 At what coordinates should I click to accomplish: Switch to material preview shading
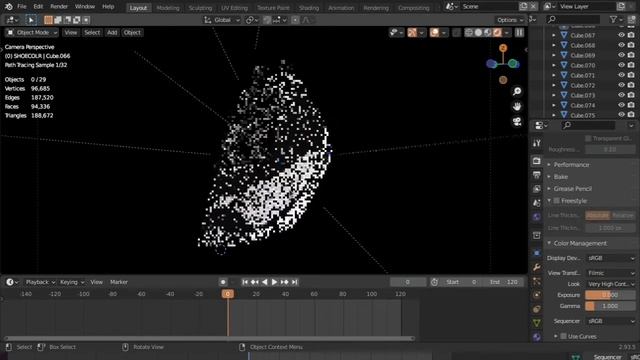pos(488,32)
